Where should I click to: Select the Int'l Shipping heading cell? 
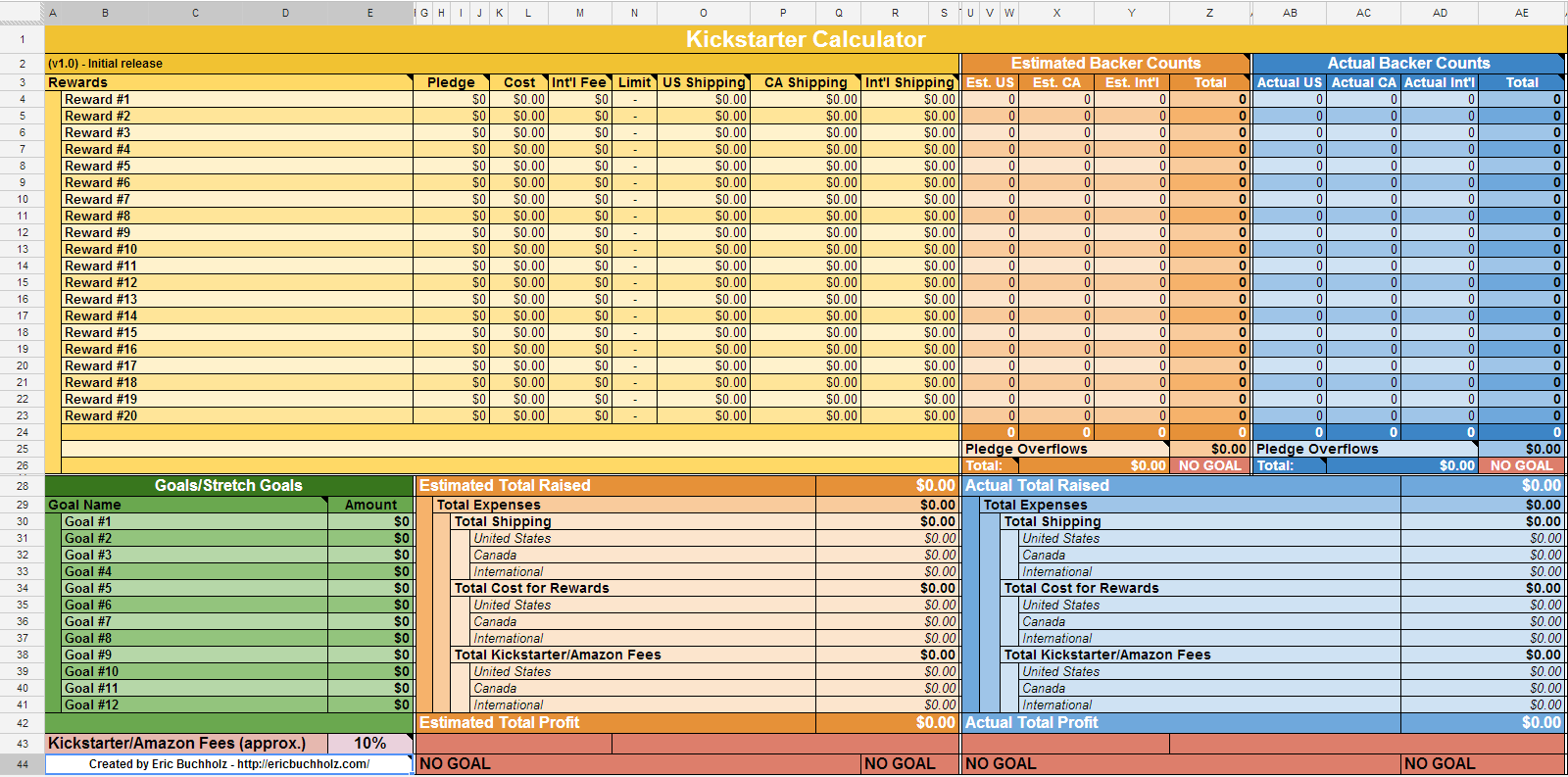(910, 83)
